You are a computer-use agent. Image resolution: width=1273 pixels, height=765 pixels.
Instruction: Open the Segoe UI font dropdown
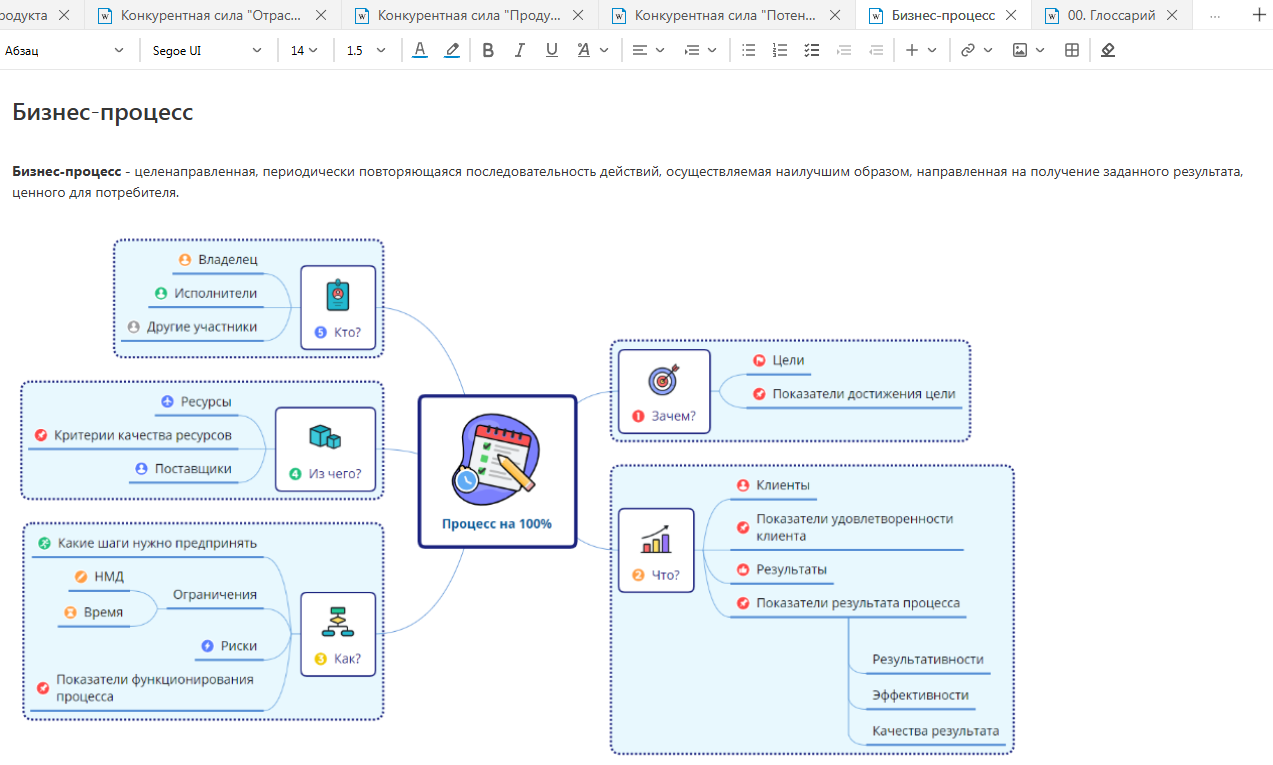coord(207,50)
